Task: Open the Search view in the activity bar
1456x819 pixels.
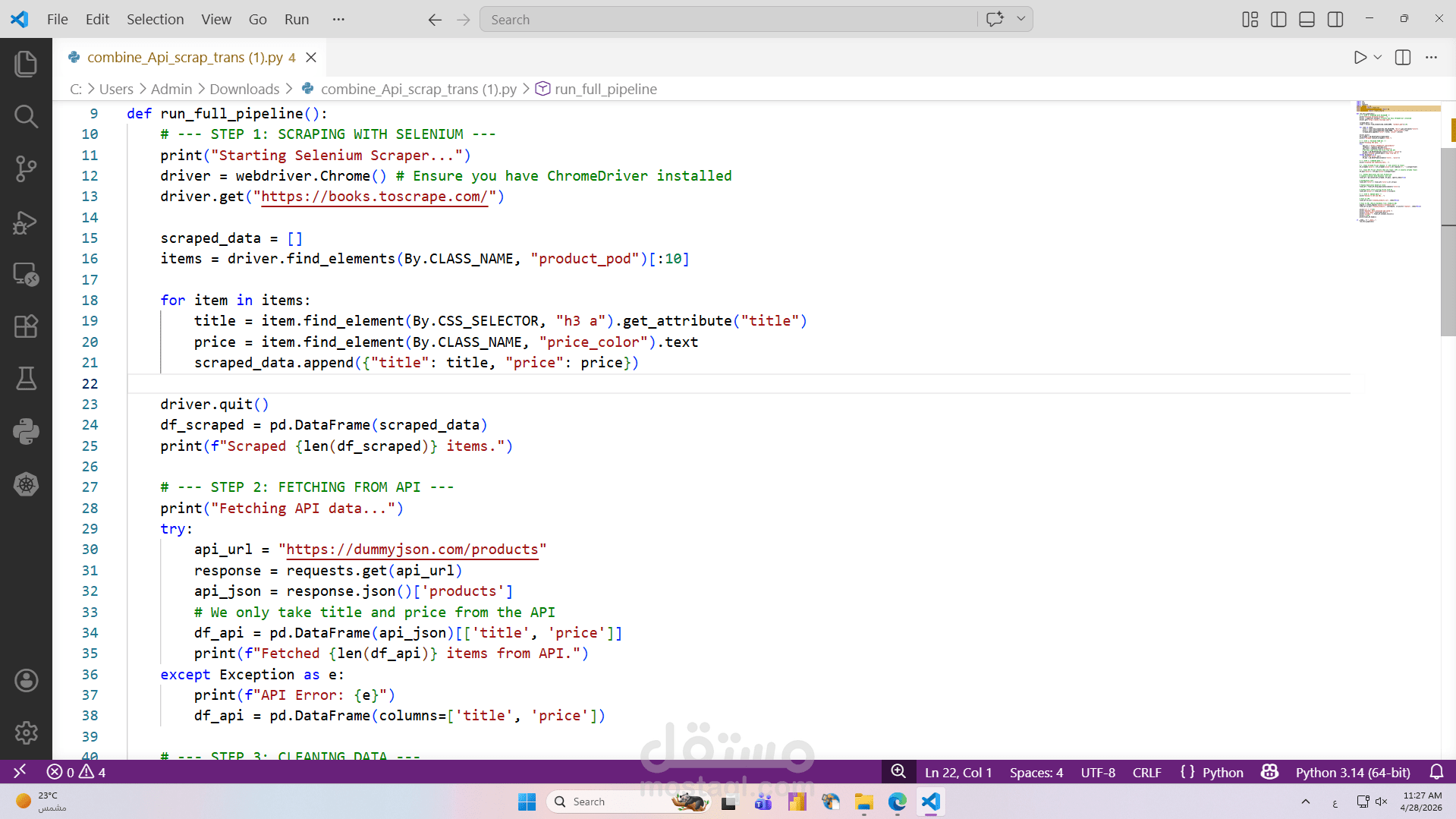Action: [26, 116]
